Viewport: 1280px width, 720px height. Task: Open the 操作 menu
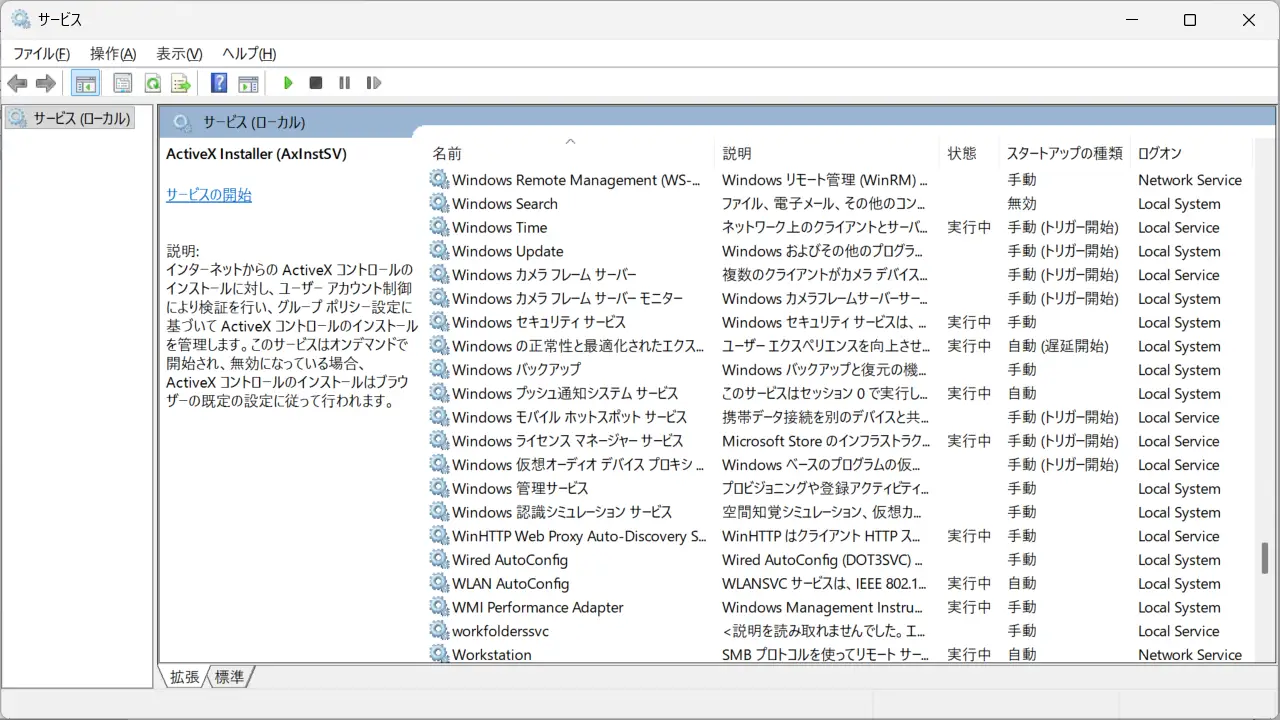[112, 53]
